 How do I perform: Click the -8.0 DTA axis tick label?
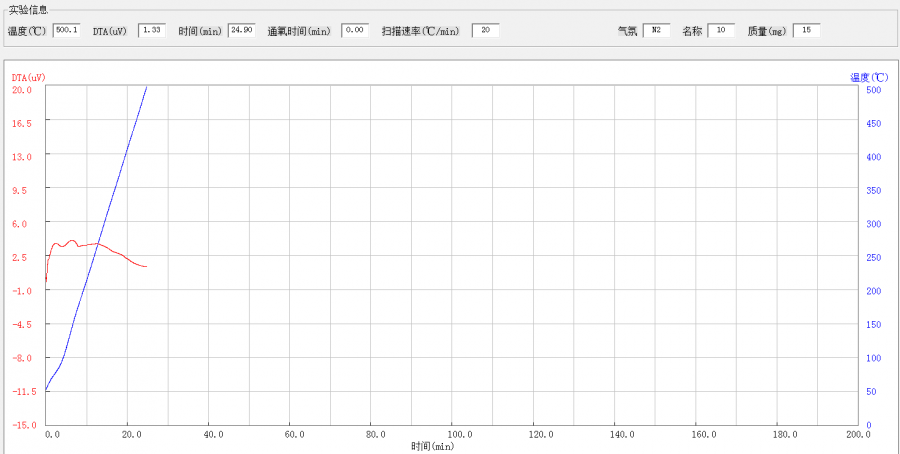pyautogui.click(x=22, y=358)
